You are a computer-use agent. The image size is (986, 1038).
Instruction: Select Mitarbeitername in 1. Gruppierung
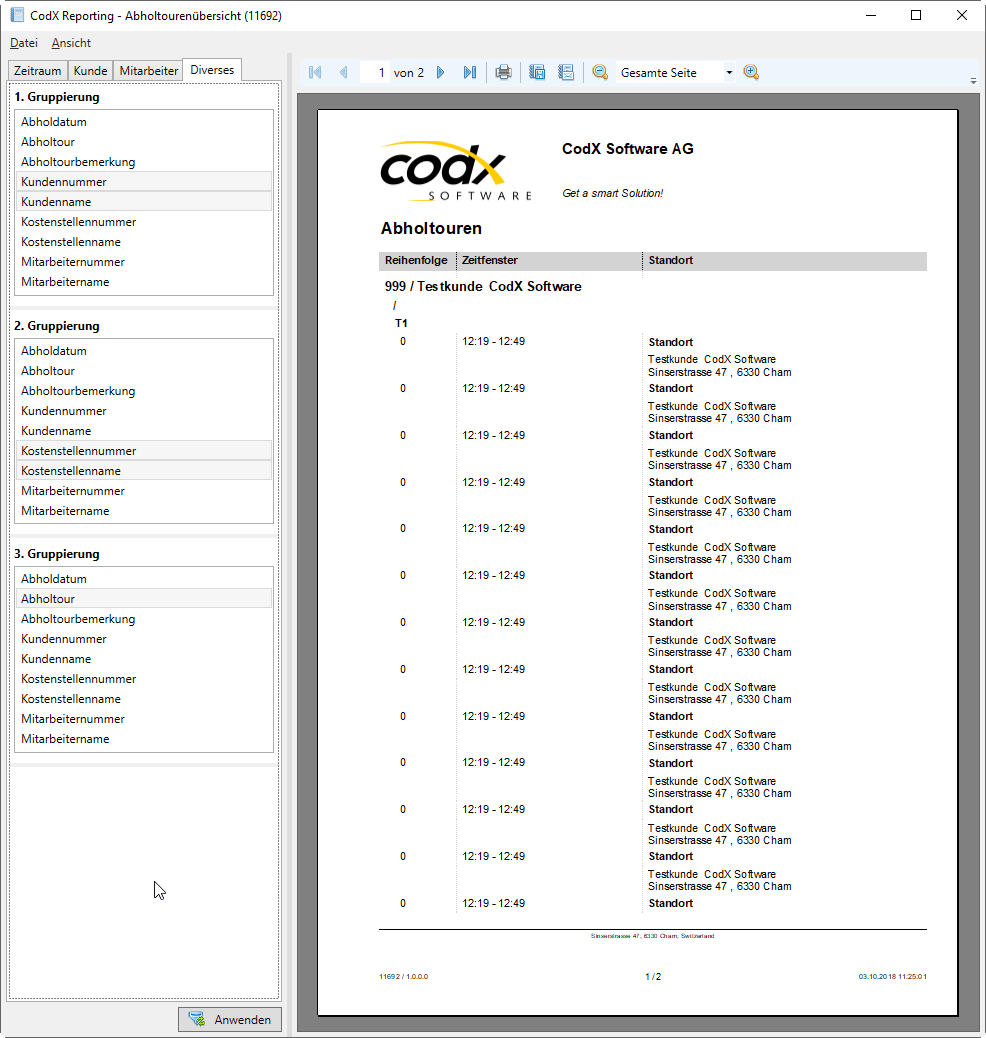click(144, 281)
